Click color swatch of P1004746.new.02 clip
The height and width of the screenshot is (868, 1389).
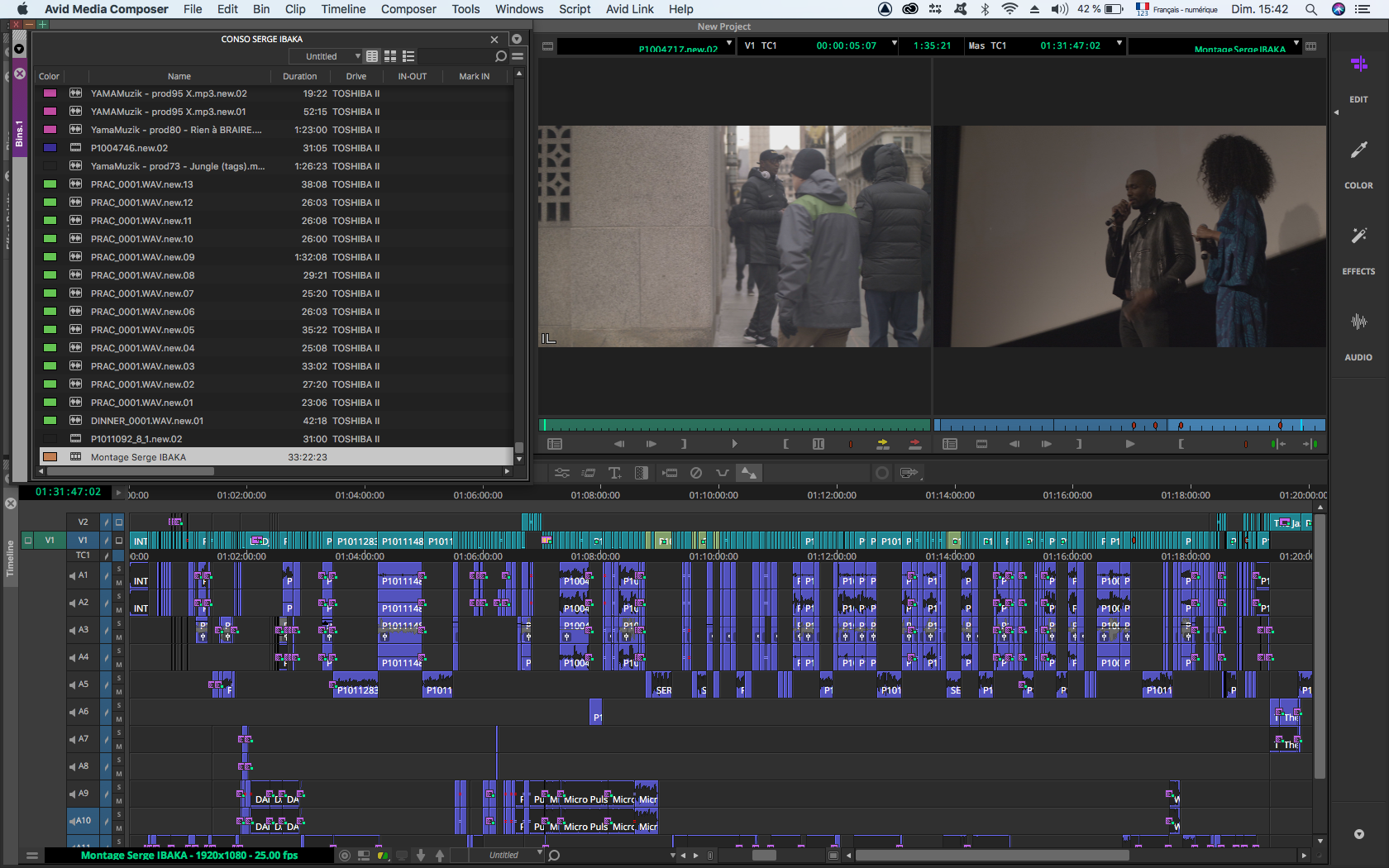click(50, 148)
